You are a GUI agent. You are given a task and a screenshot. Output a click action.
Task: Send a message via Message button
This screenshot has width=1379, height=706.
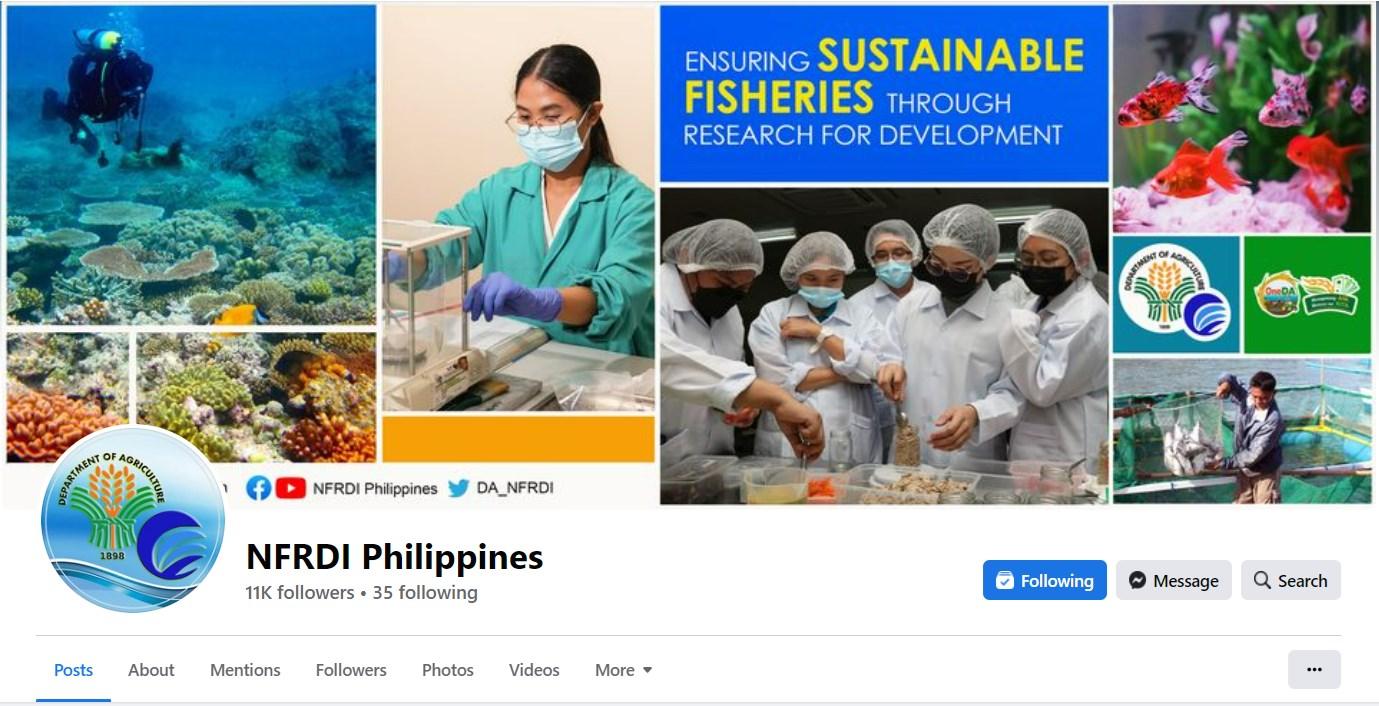[1174, 580]
